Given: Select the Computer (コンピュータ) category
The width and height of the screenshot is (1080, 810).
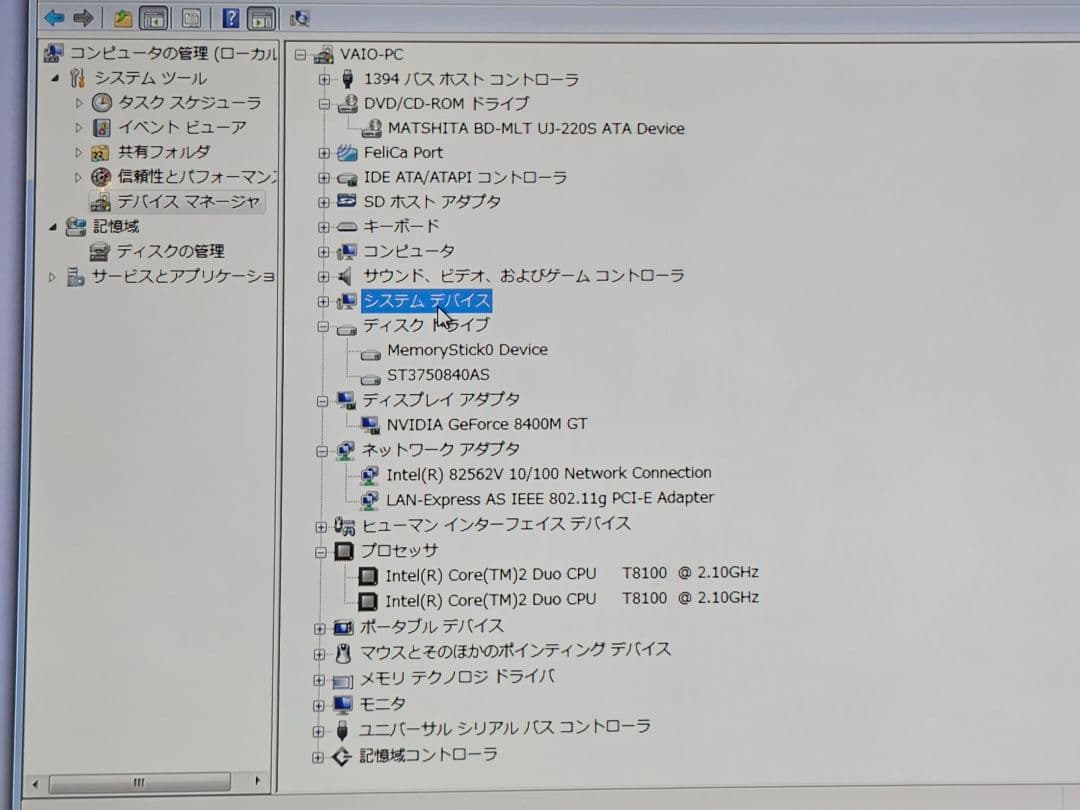Looking at the screenshot, I should click(x=408, y=251).
